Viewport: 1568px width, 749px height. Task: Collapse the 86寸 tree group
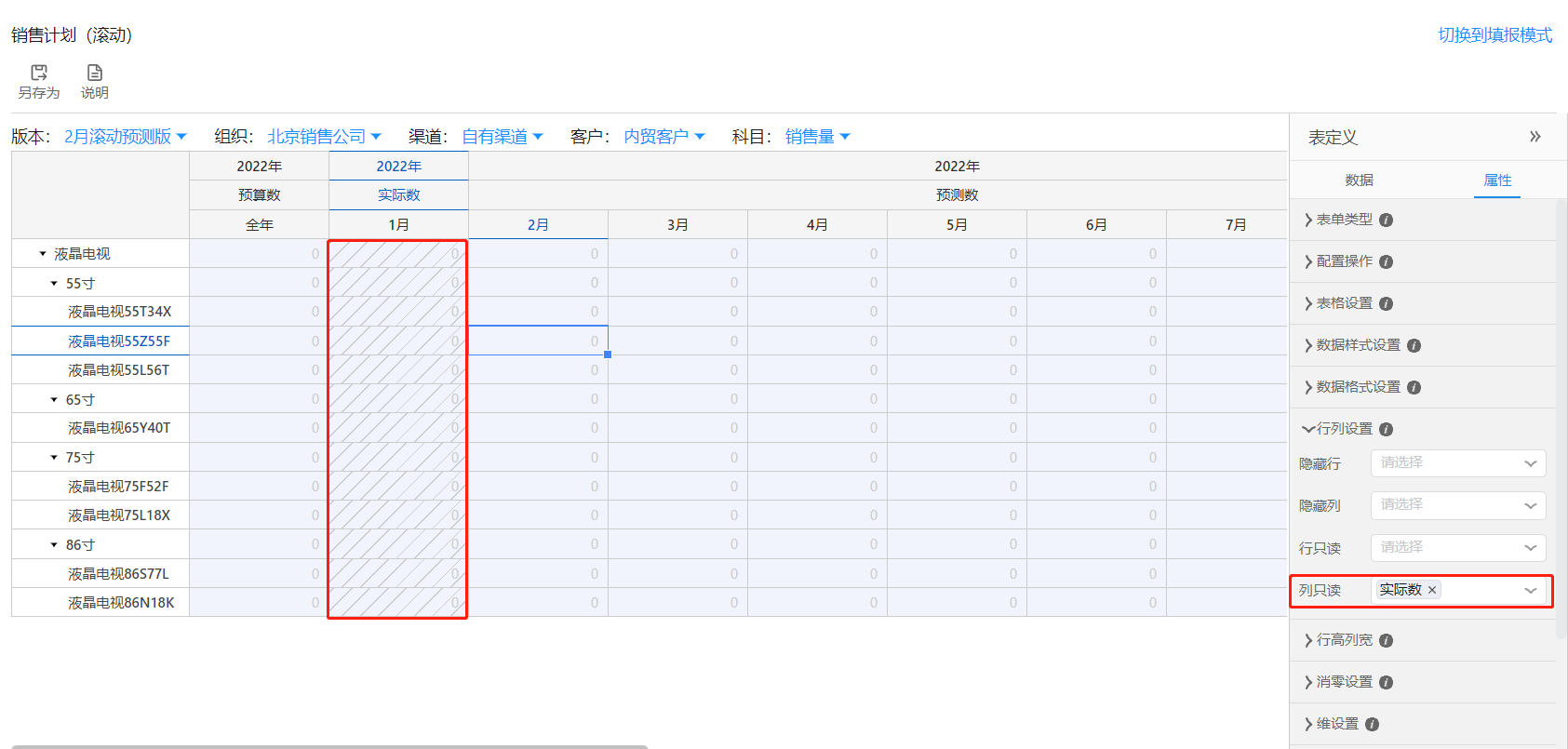54,545
